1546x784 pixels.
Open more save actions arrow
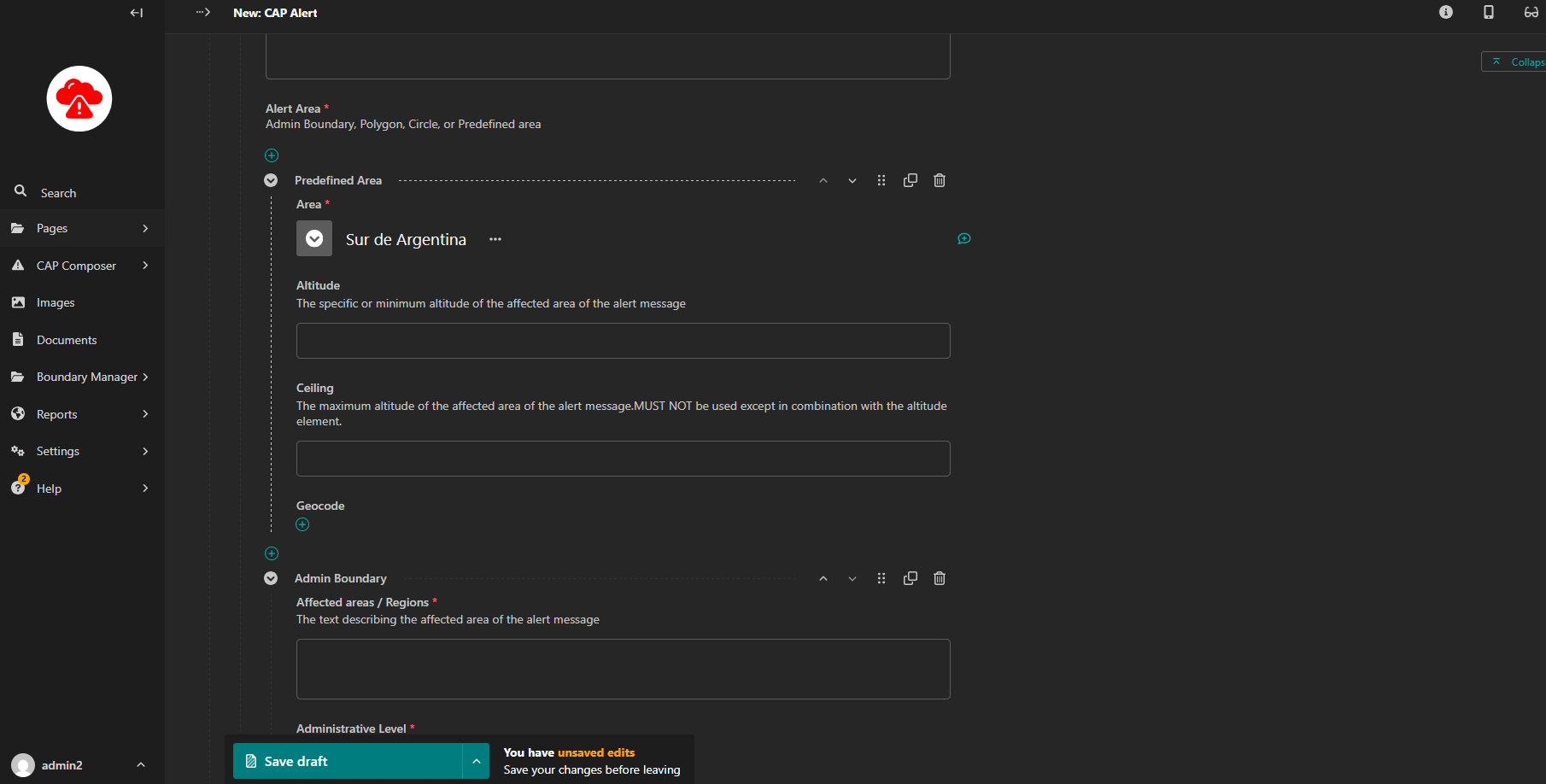477,761
